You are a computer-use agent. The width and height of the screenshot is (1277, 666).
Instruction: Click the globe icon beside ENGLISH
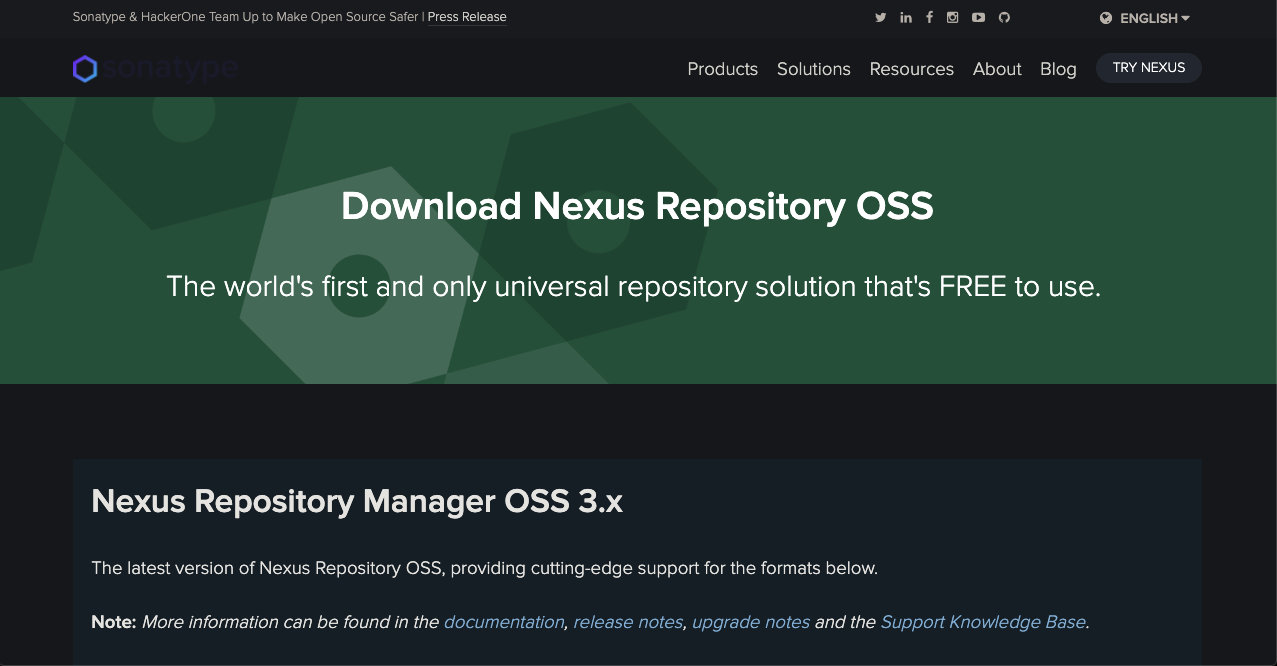[x=1106, y=18]
